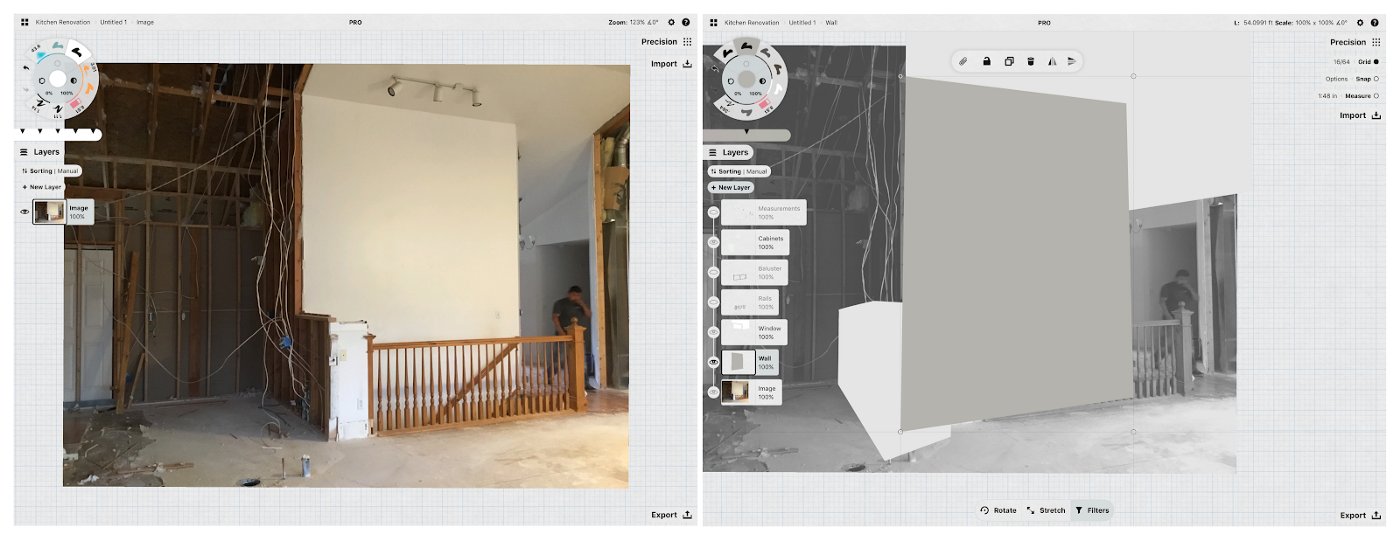Click Import in the right window

[x=1360, y=116]
